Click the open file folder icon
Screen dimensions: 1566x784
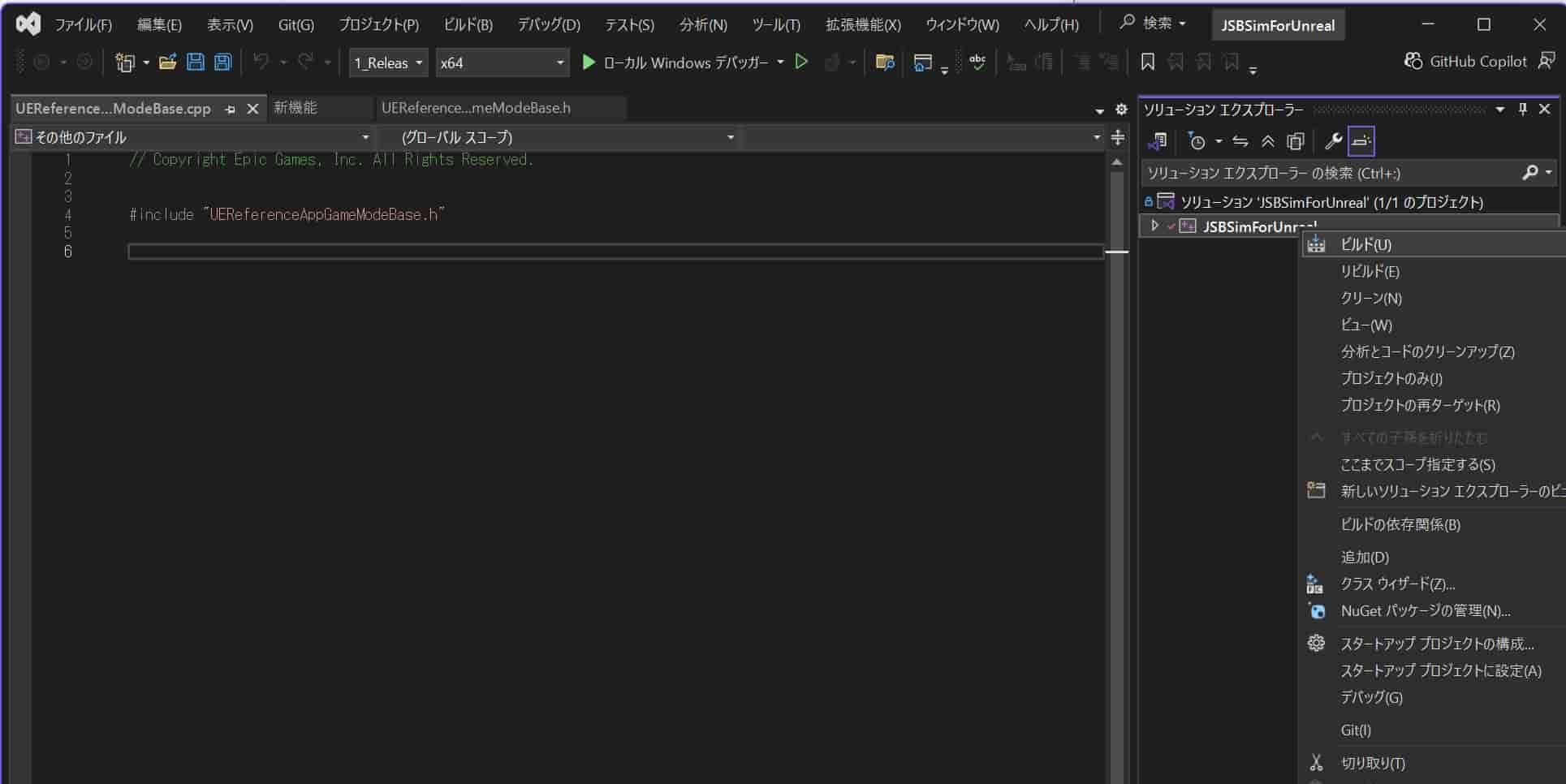pyautogui.click(x=168, y=62)
